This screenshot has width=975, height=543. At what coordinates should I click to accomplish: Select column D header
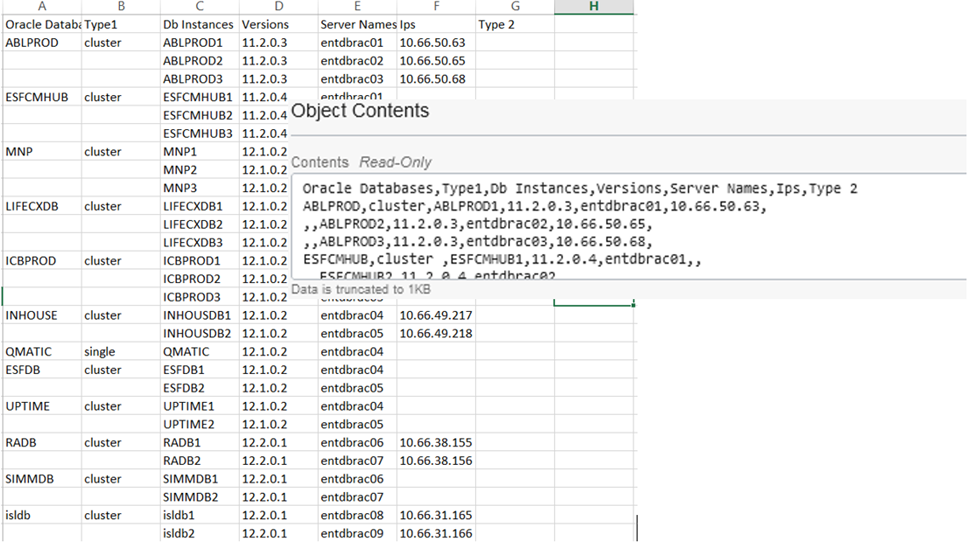(279, 6)
